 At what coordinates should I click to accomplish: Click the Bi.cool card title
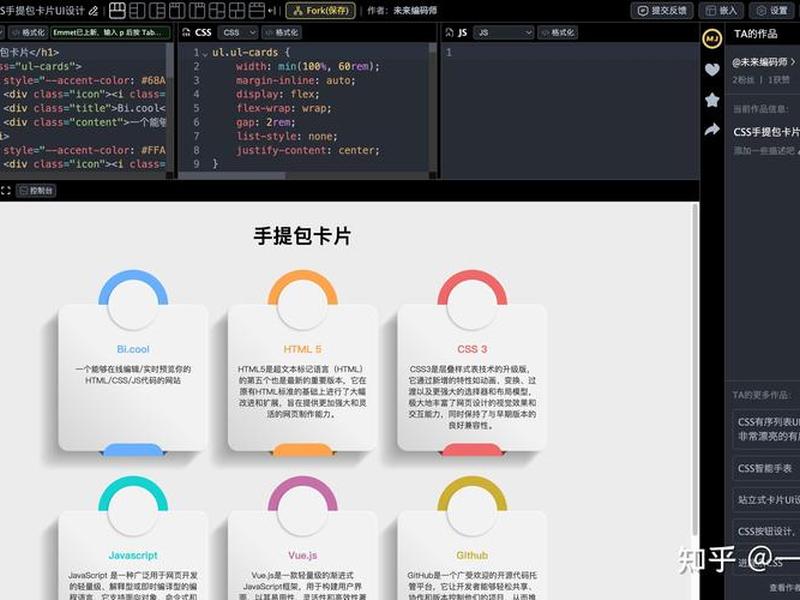(x=133, y=349)
